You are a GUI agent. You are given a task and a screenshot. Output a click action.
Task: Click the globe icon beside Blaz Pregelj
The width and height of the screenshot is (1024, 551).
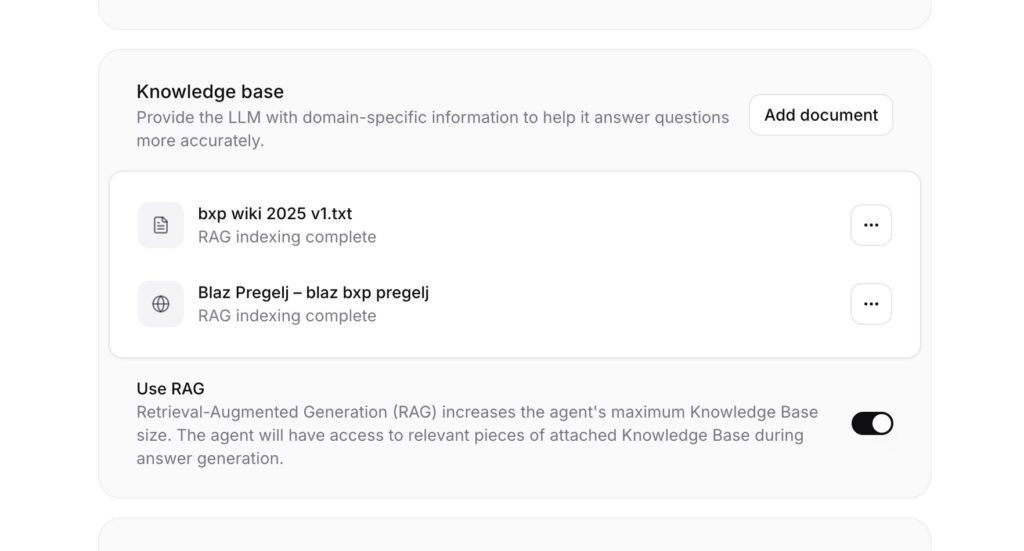coord(161,304)
